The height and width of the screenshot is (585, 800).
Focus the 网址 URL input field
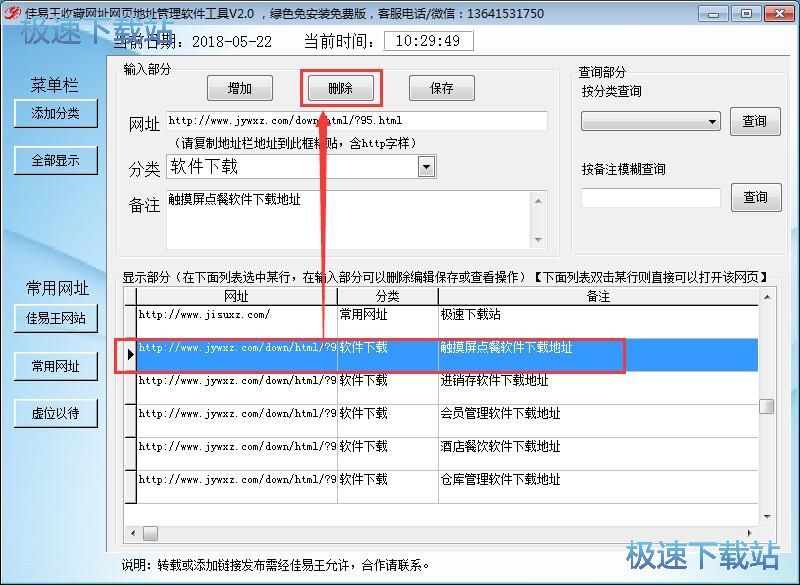tap(357, 121)
